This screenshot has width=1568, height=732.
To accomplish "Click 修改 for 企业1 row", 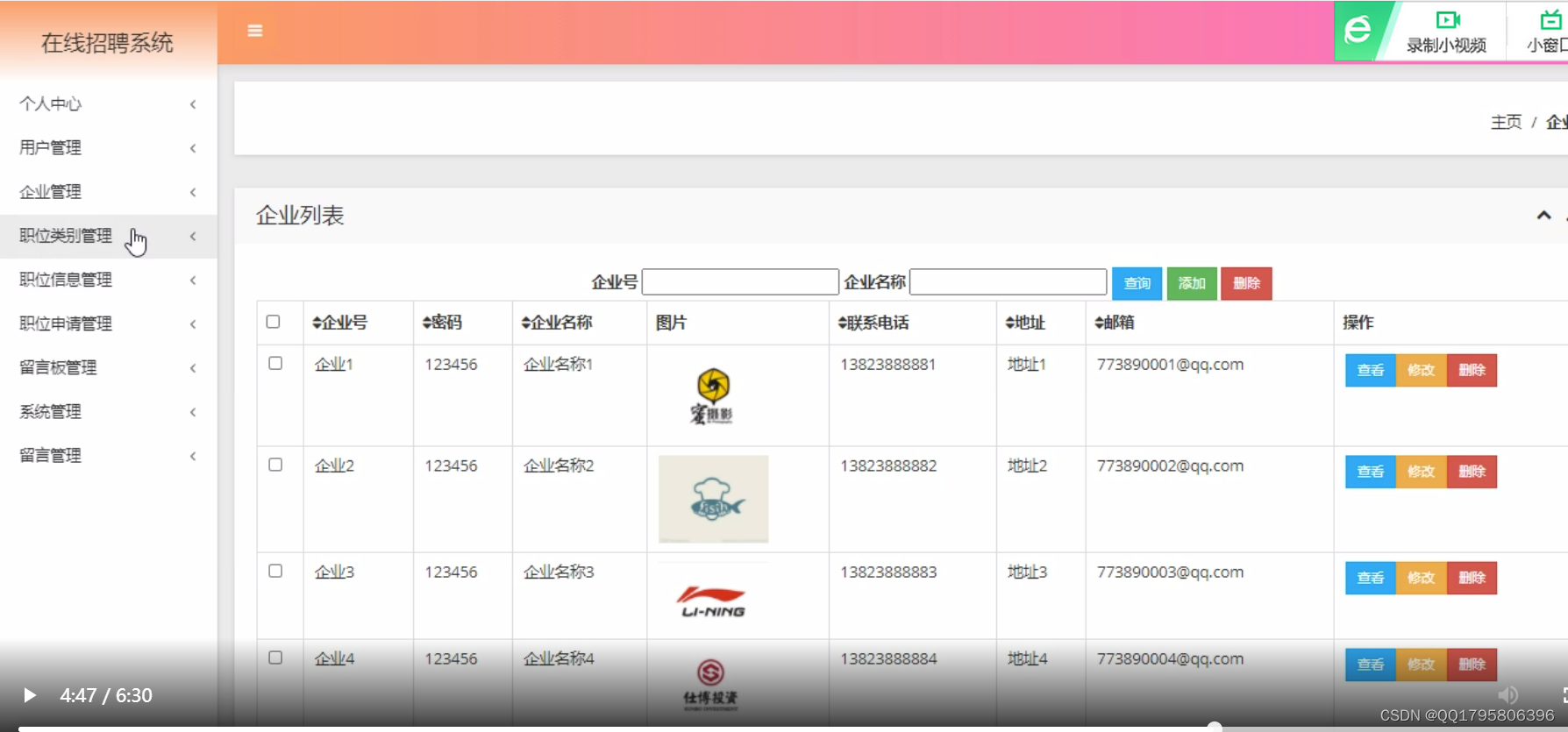I will (x=1422, y=370).
